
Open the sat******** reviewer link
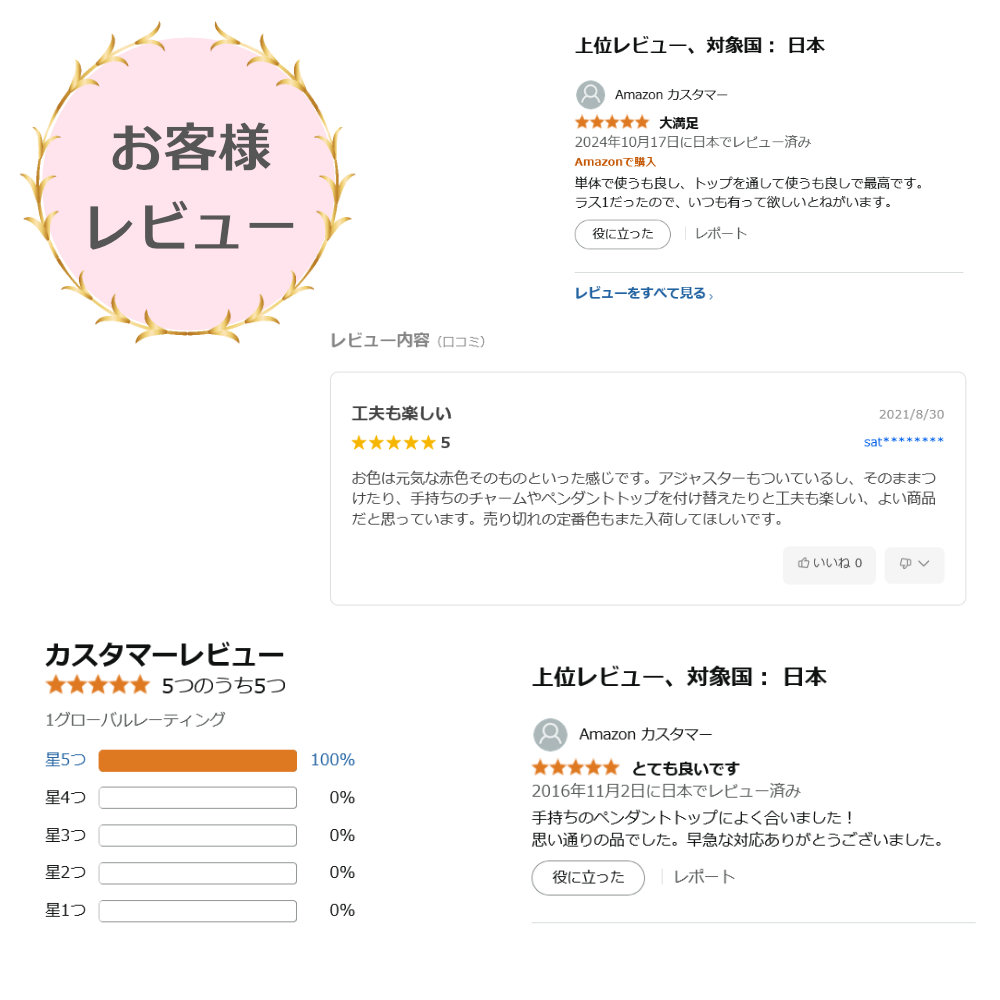click(x=904, y=442)
